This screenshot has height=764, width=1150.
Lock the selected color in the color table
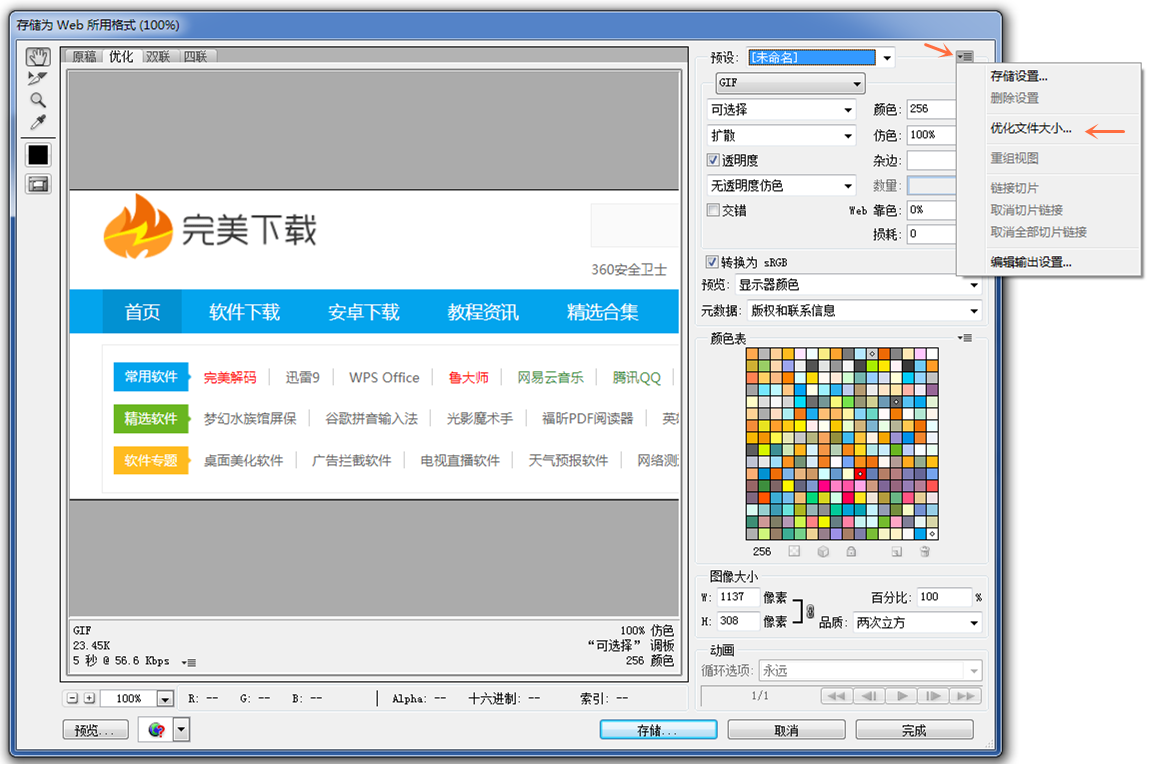[x=852, y=551]
